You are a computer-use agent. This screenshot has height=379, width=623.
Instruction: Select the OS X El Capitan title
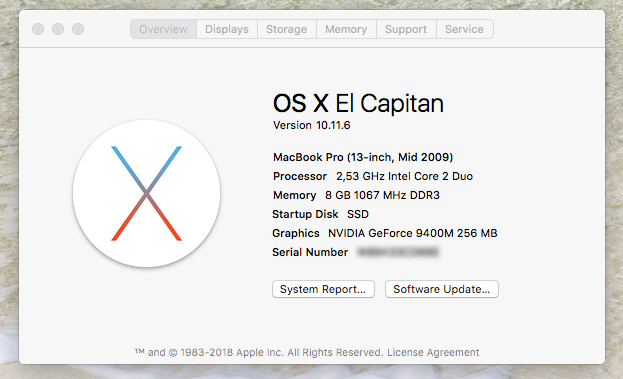358,103
